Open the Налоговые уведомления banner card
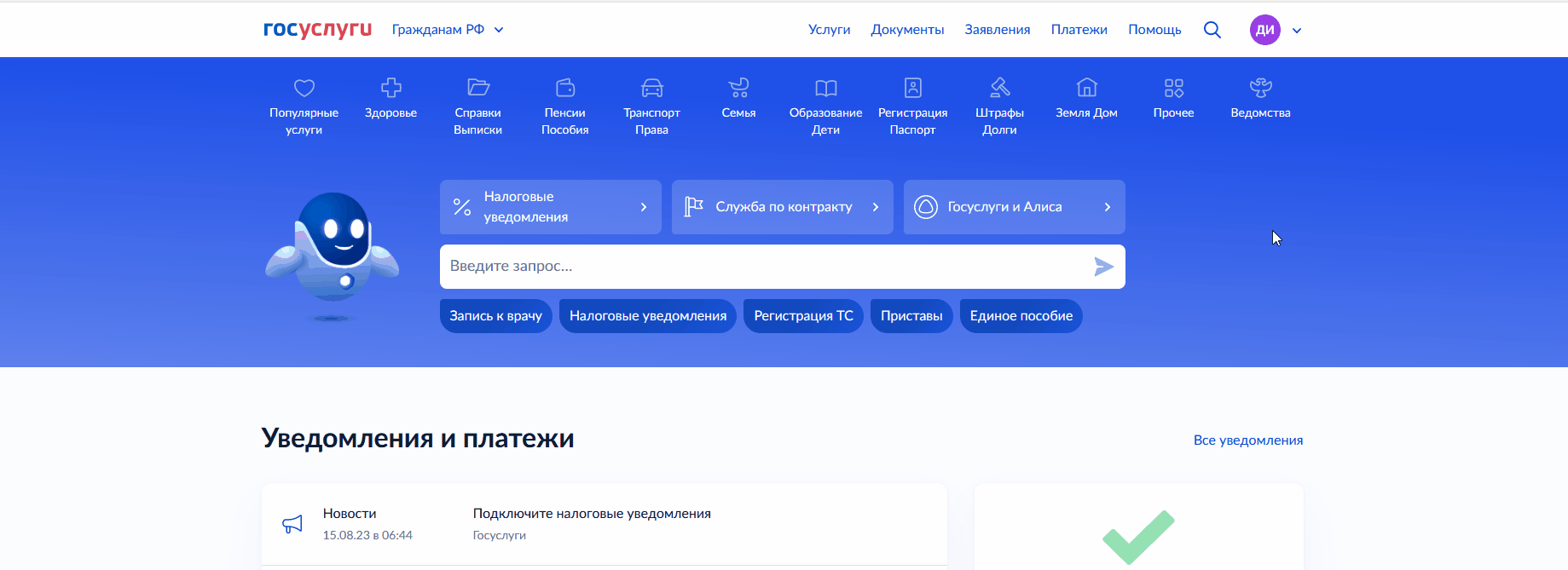Image resolution: width=1568 pixels, height=570 pixels. coord(550,207)
